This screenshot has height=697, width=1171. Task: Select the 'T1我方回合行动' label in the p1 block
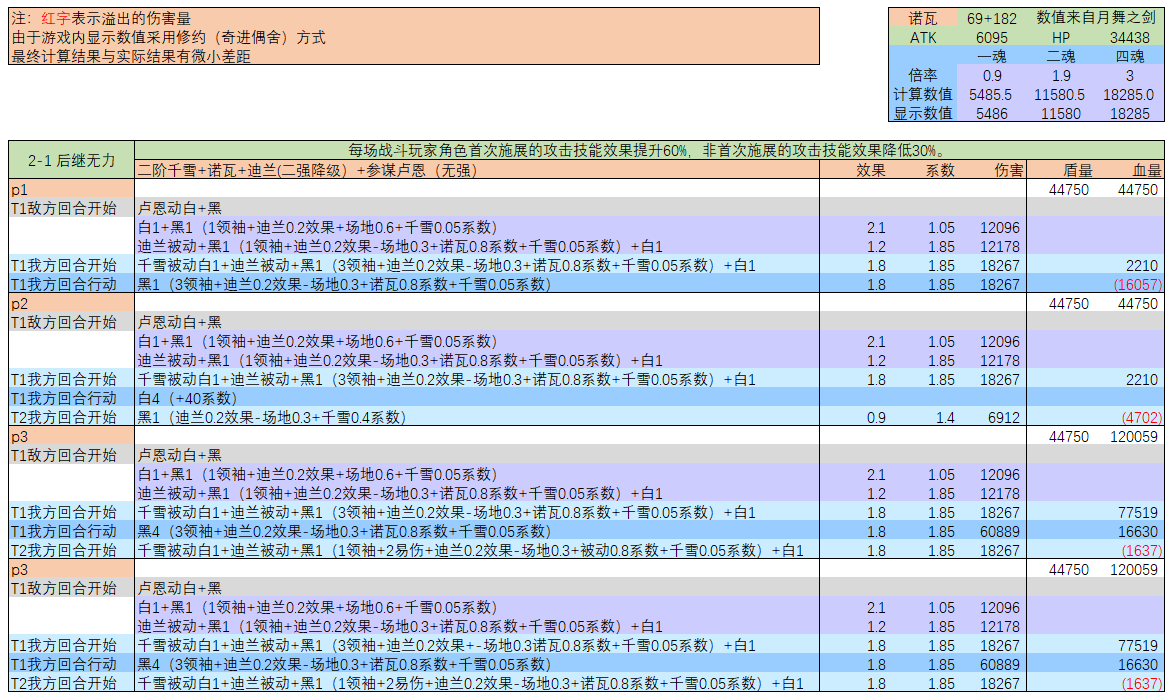tap(72, 284)
